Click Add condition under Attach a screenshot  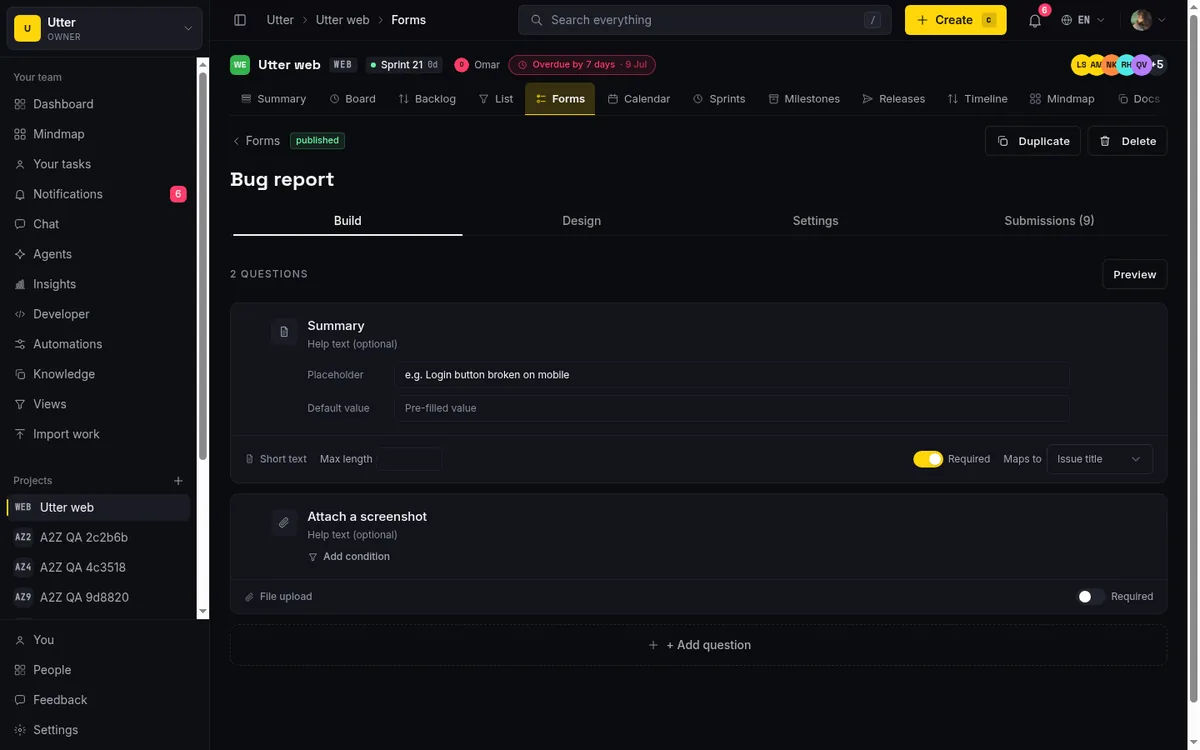[349, 557]
